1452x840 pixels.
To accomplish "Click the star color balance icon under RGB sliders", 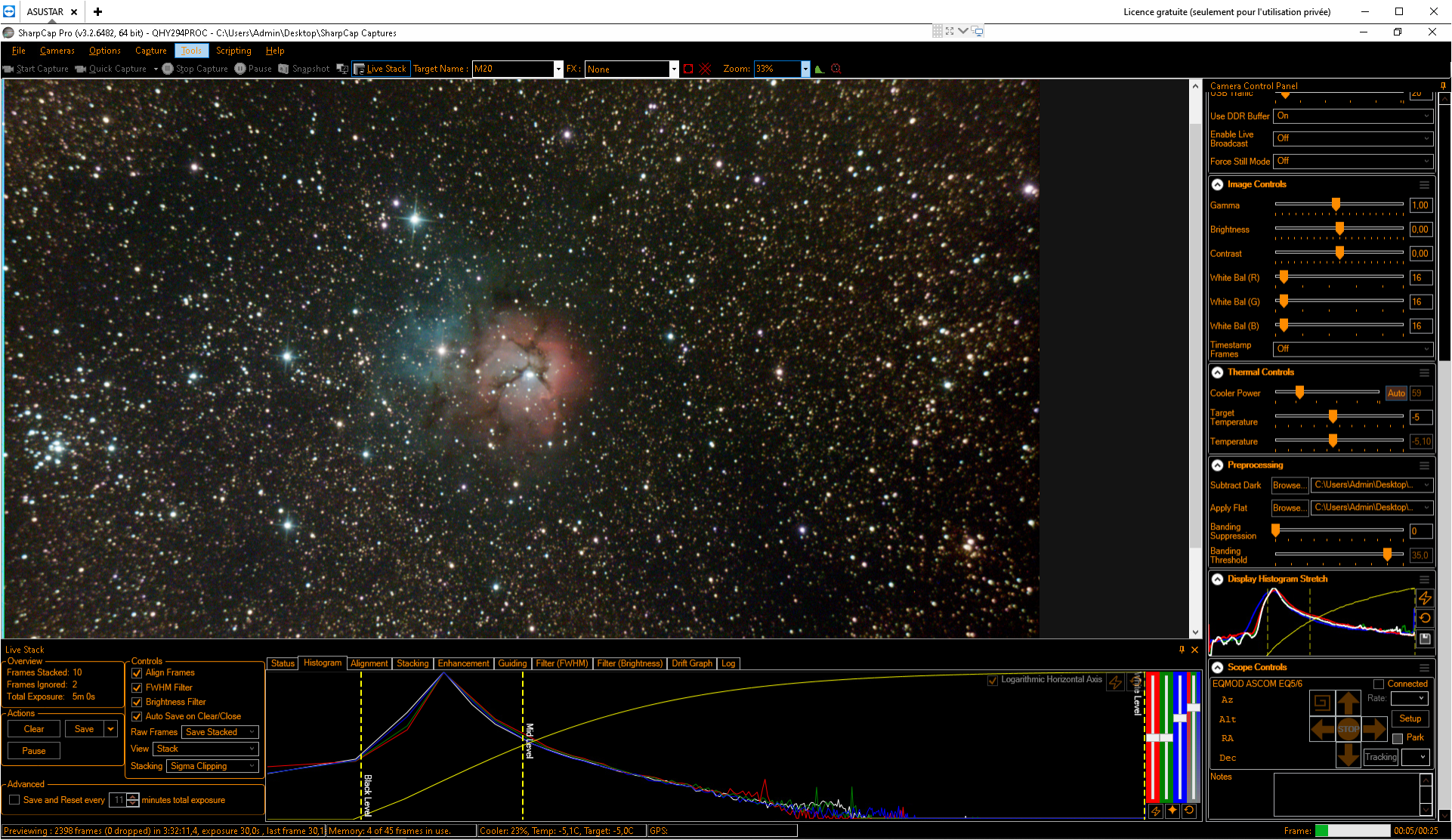I will (1172, 811).
